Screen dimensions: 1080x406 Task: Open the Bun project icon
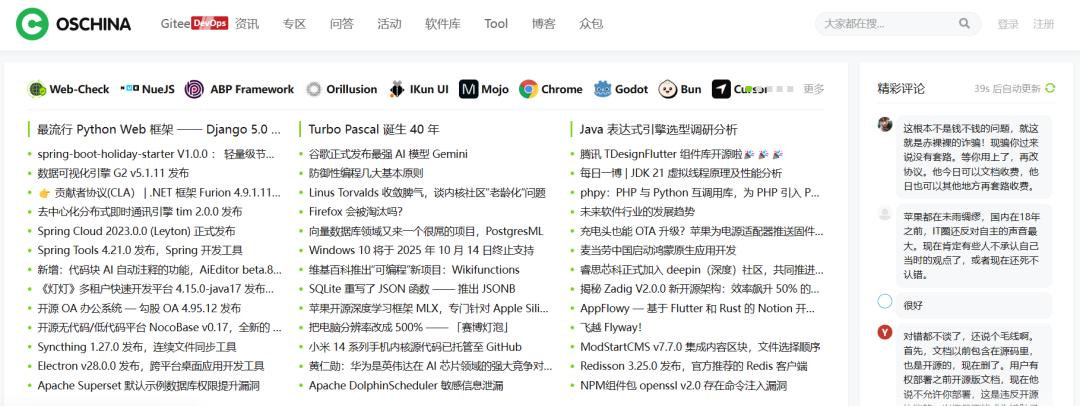click(668, 89)
